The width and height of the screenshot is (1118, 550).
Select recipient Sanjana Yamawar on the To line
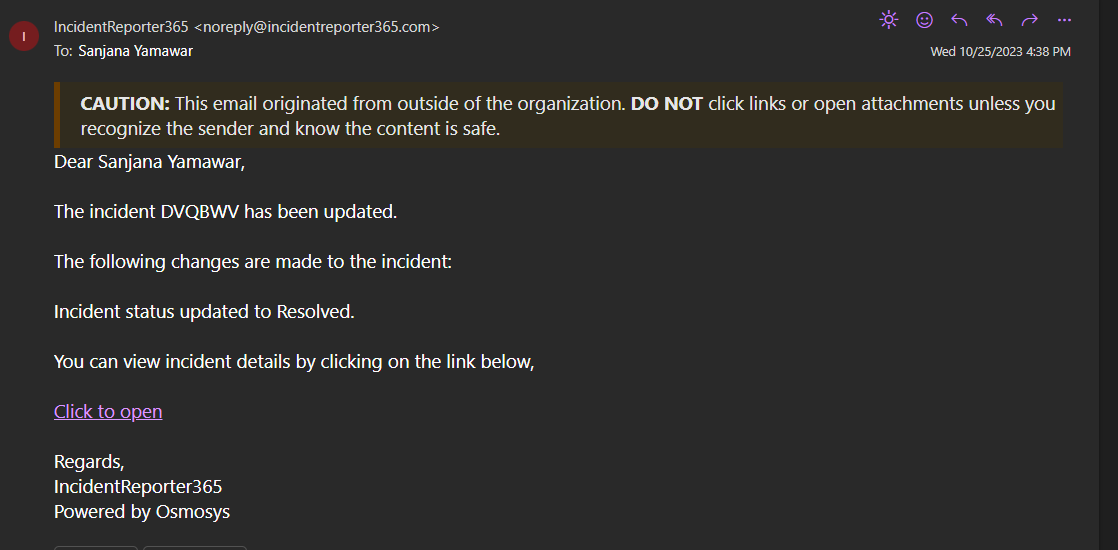coord(135,50)
